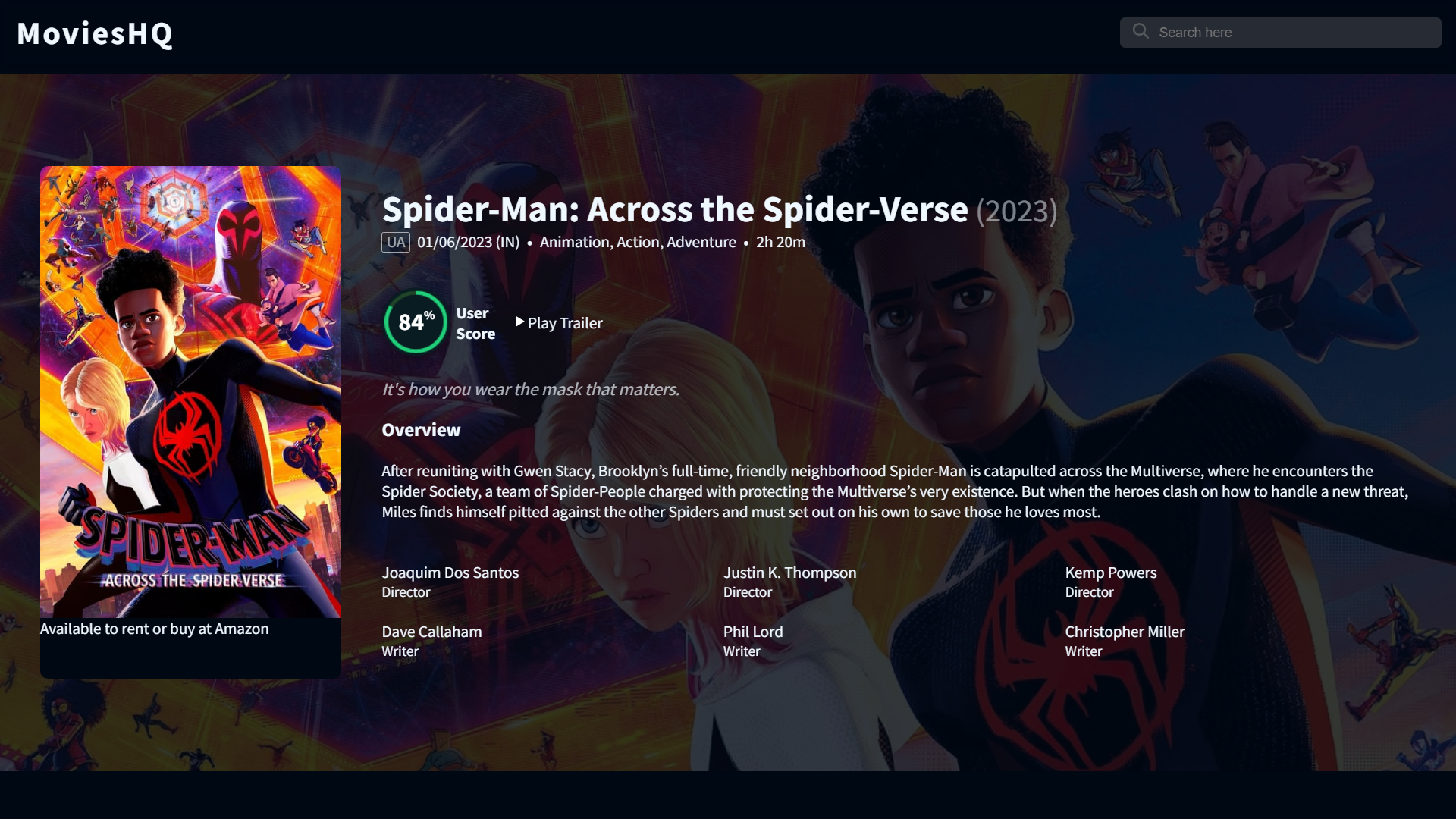Image resolution: width=1456 pixels, height=819 pixels.
Task: Open director Joaquim Dos Santos
Action: (x=450, y=573)
